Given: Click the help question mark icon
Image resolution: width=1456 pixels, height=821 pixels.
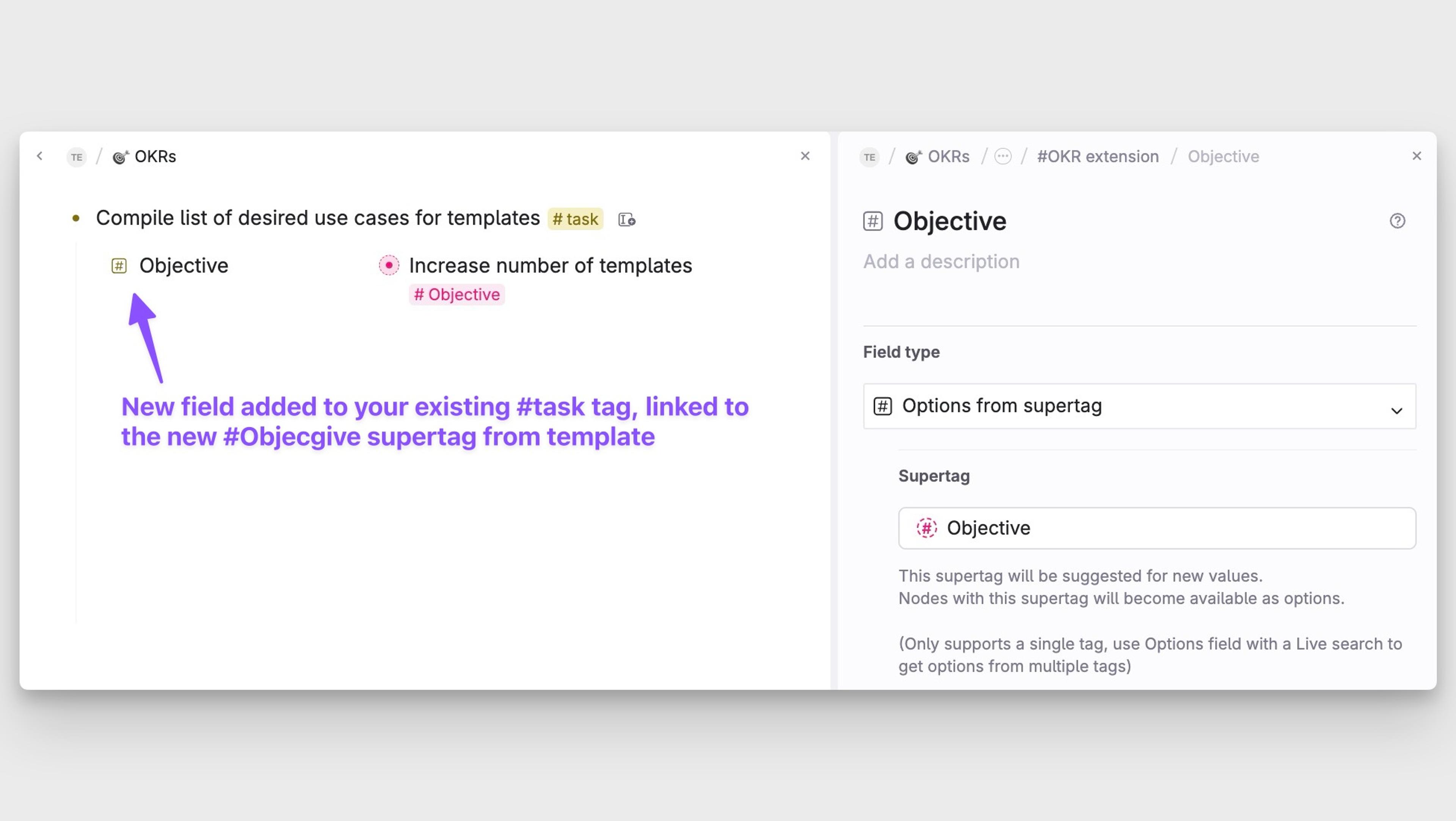Looking at the screenshot, I should click(1397, 220).
